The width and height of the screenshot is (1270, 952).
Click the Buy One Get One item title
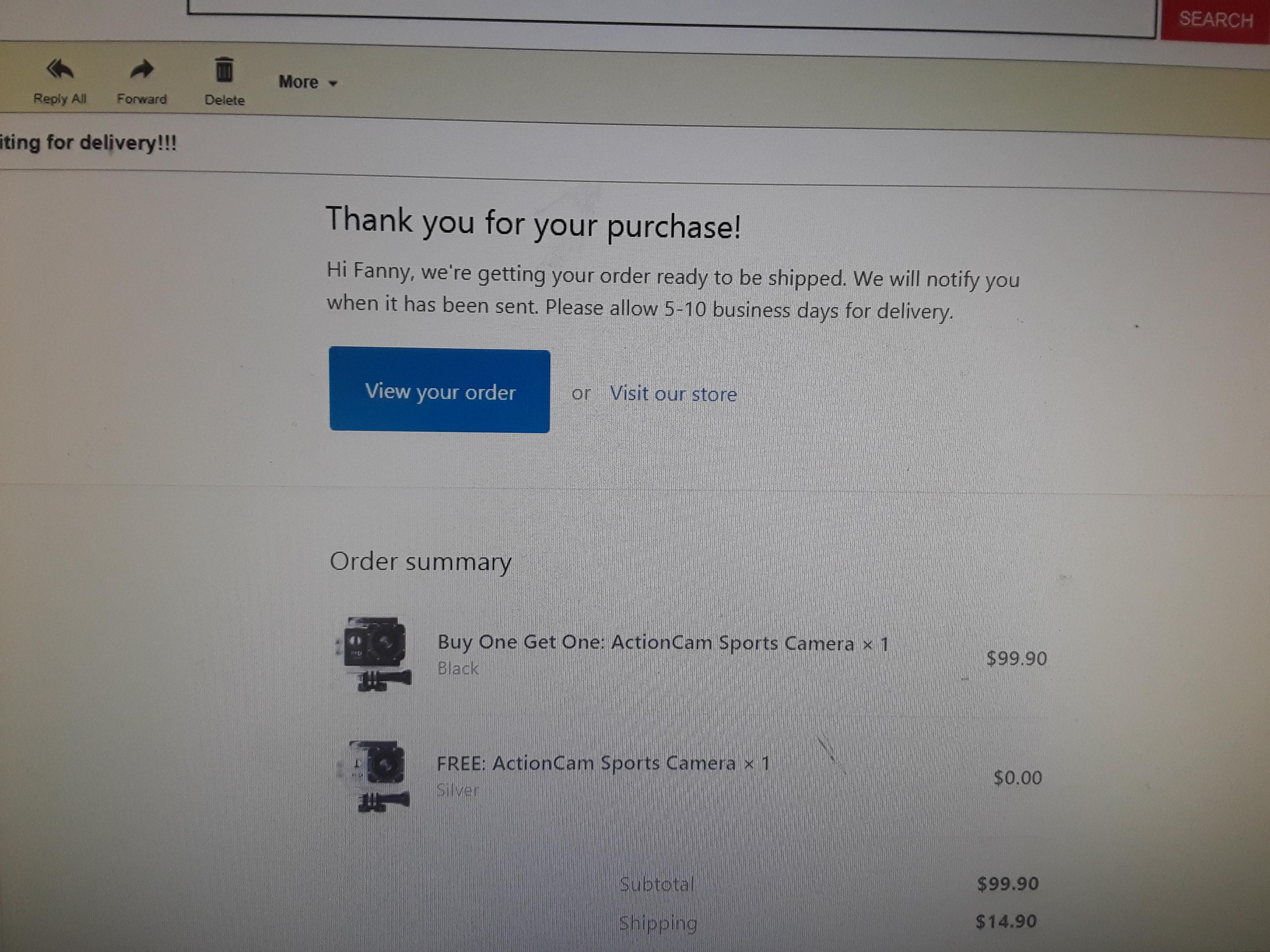[663, 643]
